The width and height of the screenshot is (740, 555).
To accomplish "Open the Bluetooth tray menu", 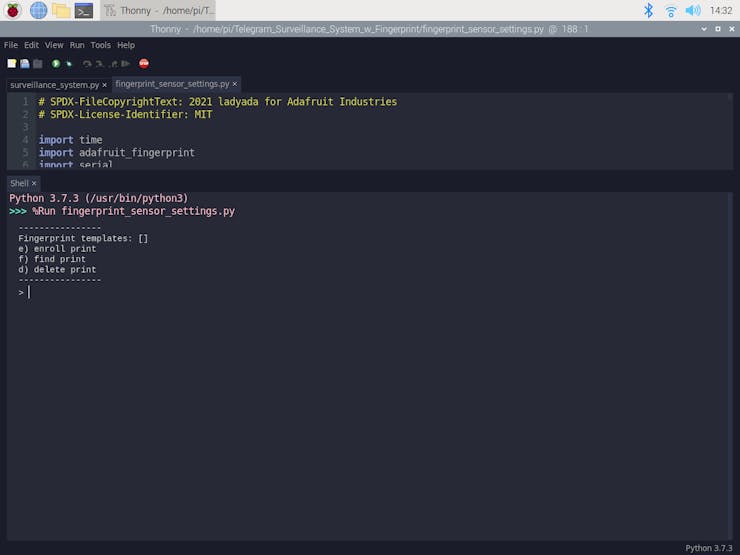I will tap(648, 10).
